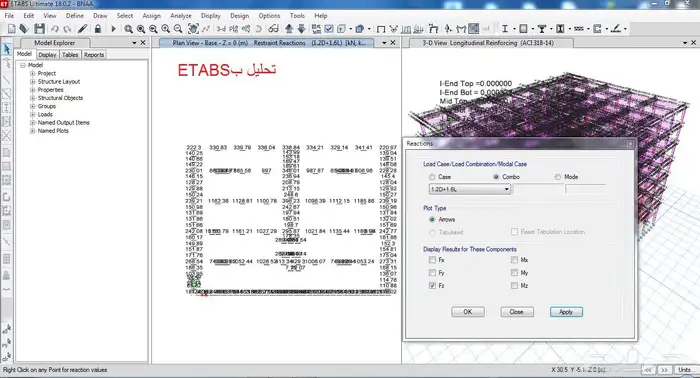Activate the Pan hand tool
Image resolution: width=700 pixels, height=378 pixels.
pos(193,29)
